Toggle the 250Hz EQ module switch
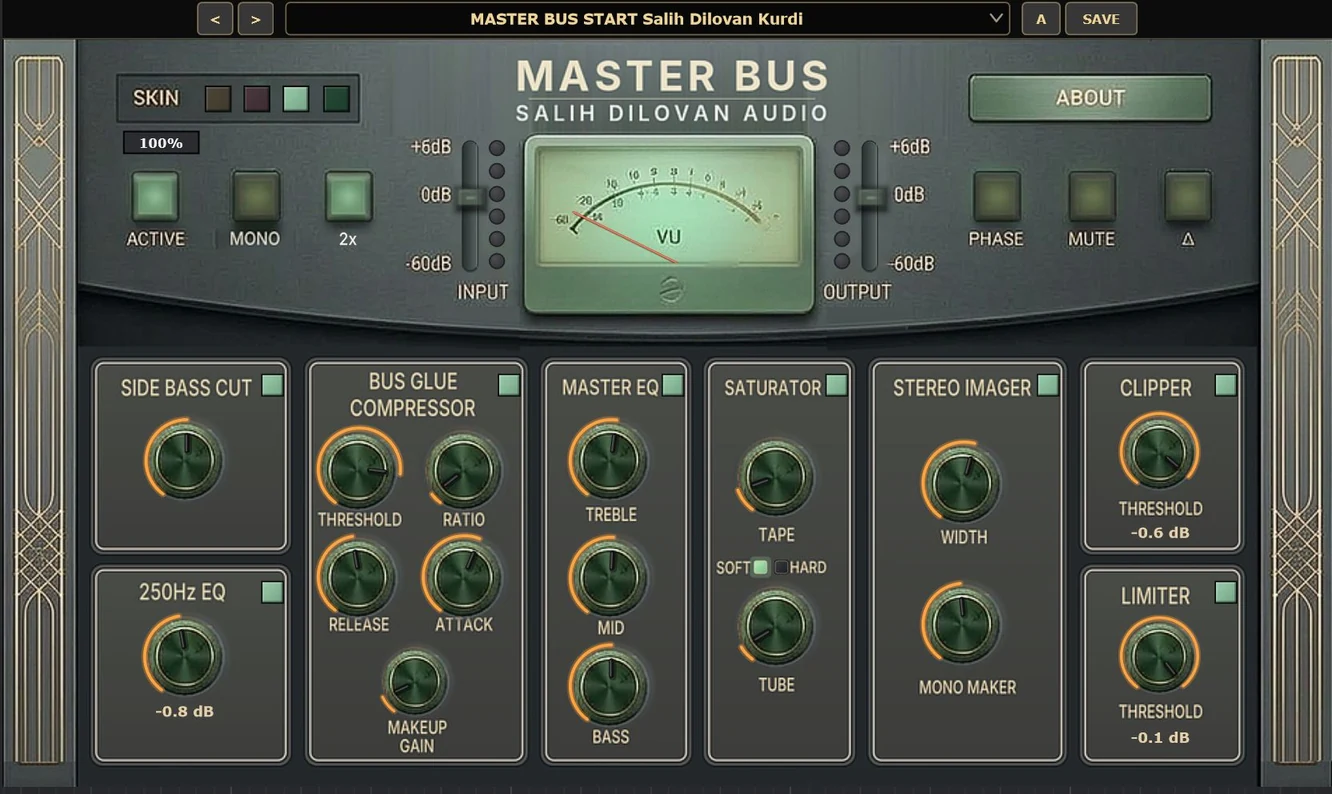Viewport: 1332px width, 794px height. click(x=272, y=592)
